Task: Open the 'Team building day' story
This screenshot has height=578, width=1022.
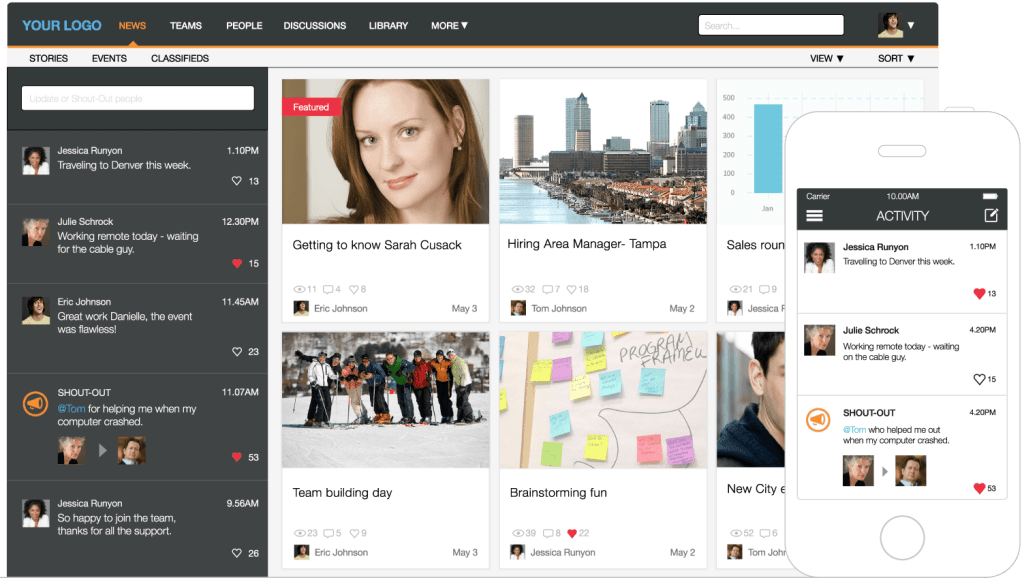Action: (x=342, y=493)
